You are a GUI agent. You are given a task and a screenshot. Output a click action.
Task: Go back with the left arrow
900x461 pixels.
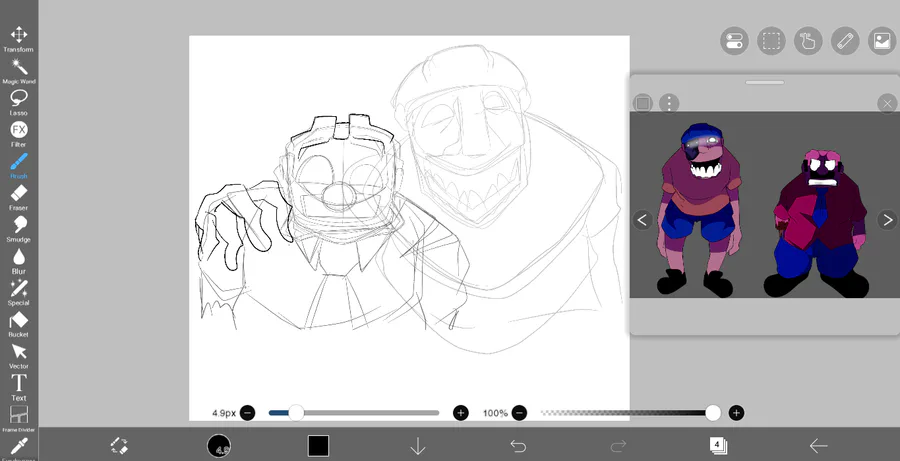[817, 445]
